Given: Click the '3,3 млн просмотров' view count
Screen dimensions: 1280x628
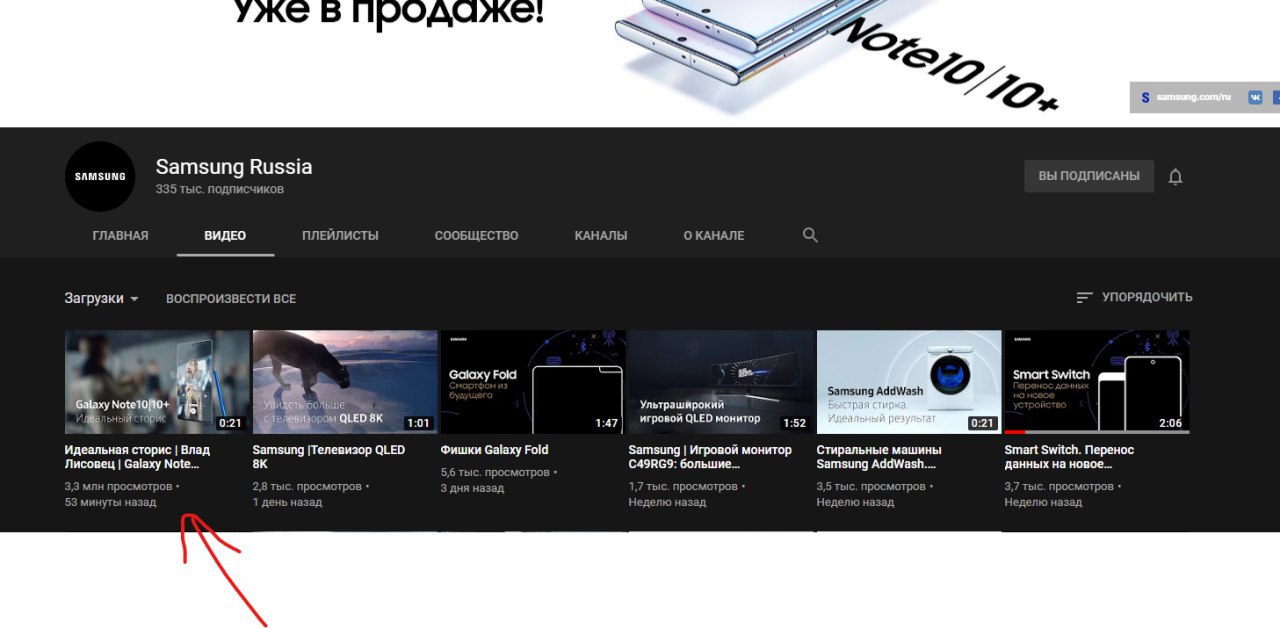Looking at the screenshot, I should [118, 486].
